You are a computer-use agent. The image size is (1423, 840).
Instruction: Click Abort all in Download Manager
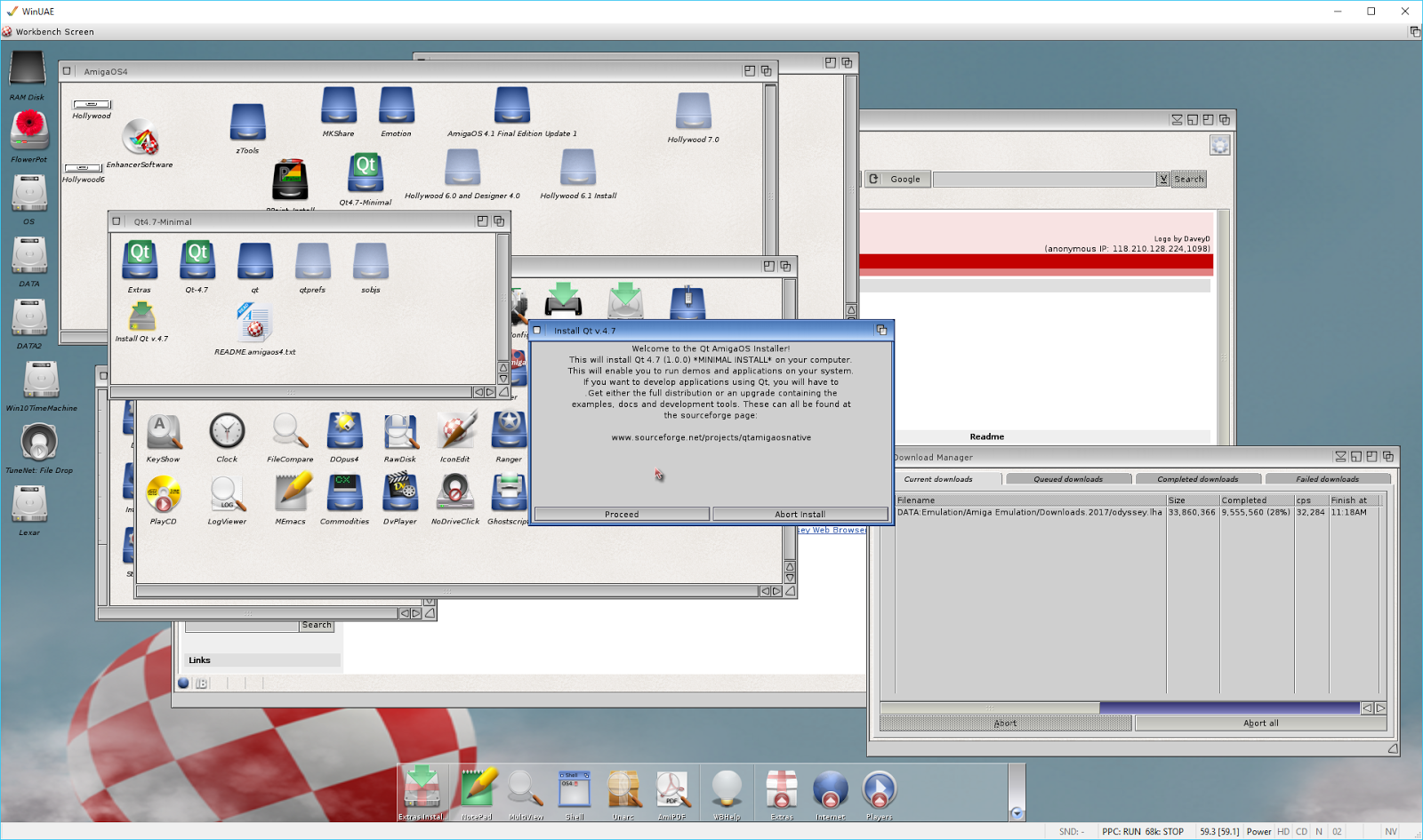point(1261,723)
